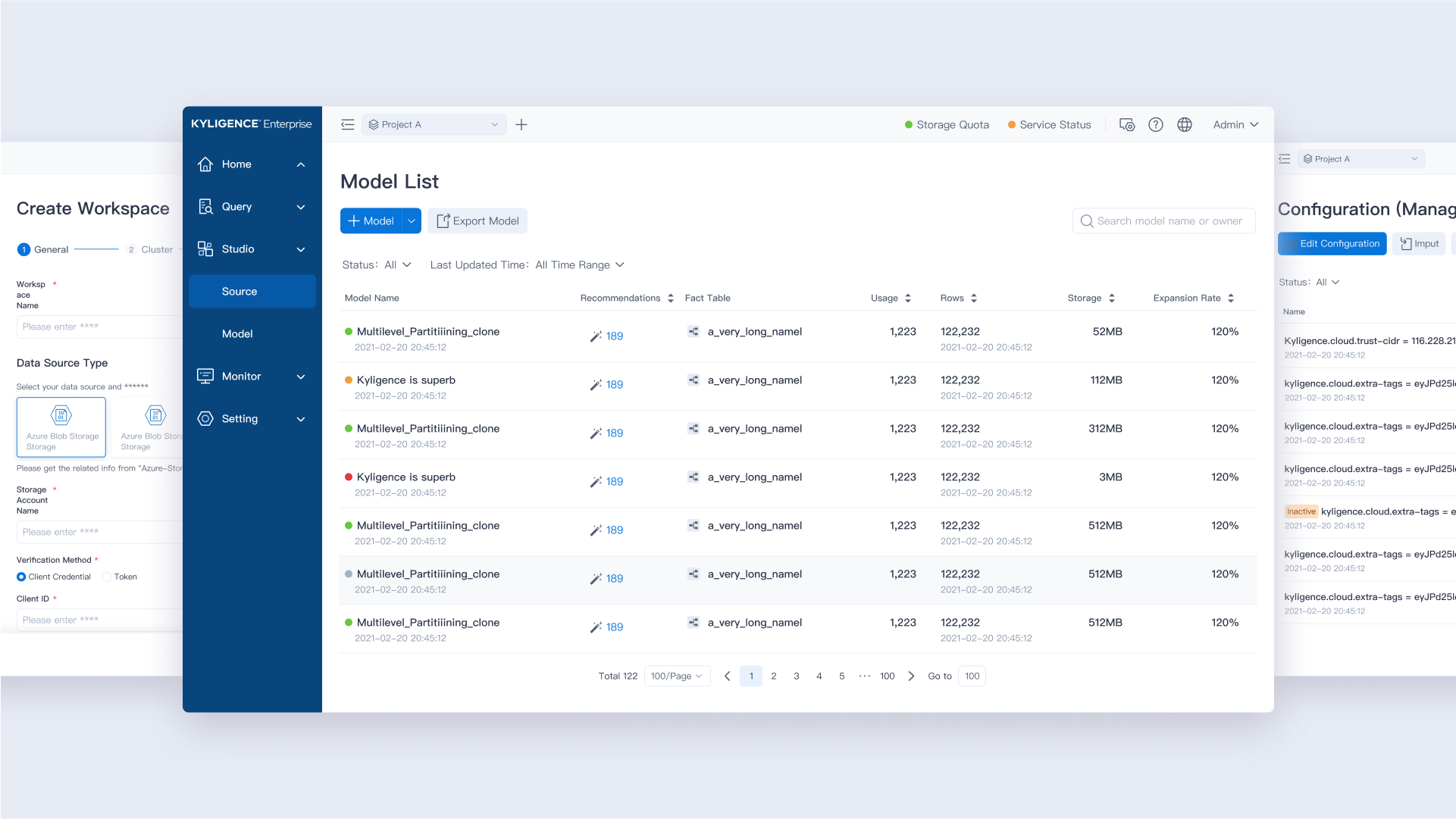Open the help question mark icon
Image resolution: width=1456 pixels, height=819 pixels.
pos(1155,125)
